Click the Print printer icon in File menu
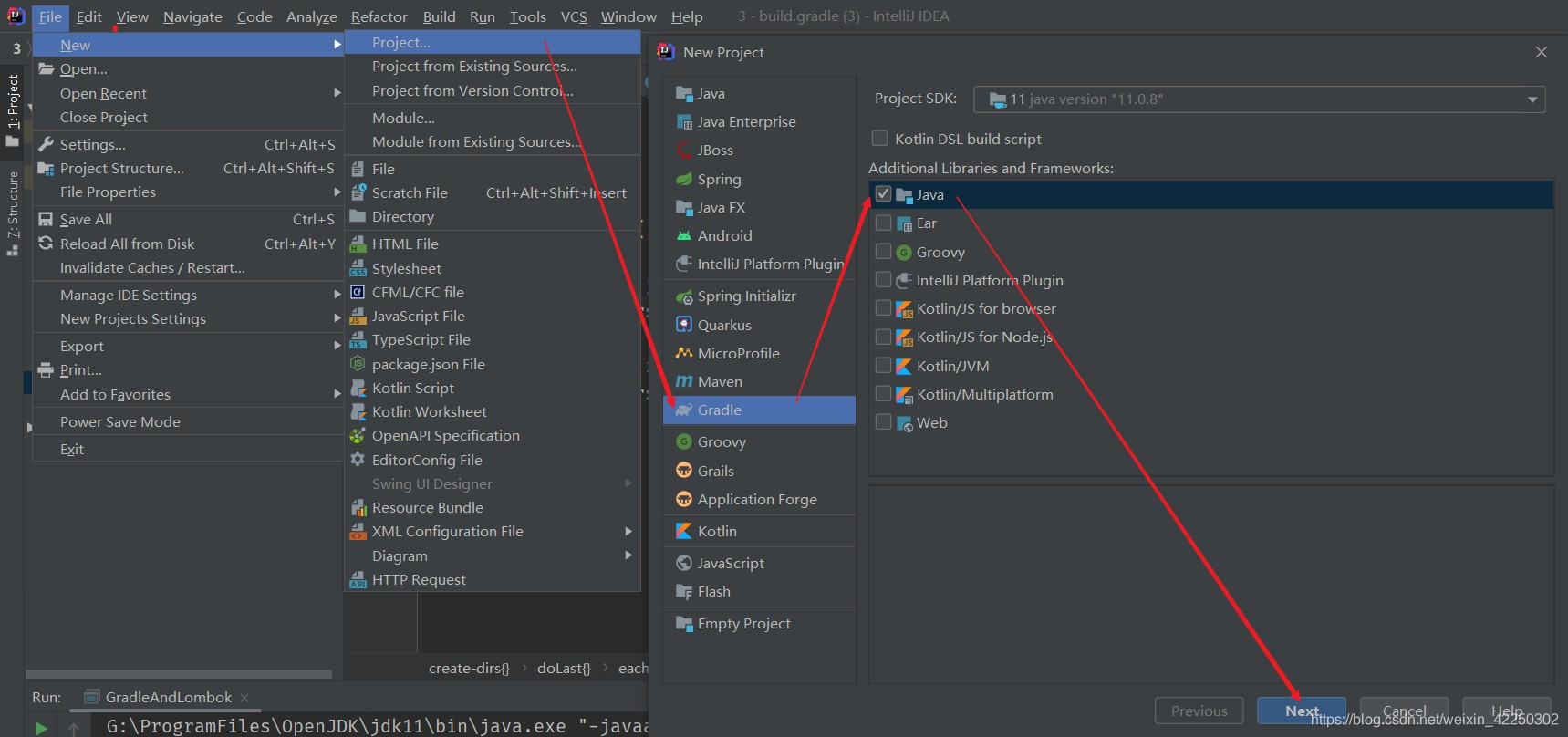The width and height of the screenshot is (1568, 737). [46, 369]
